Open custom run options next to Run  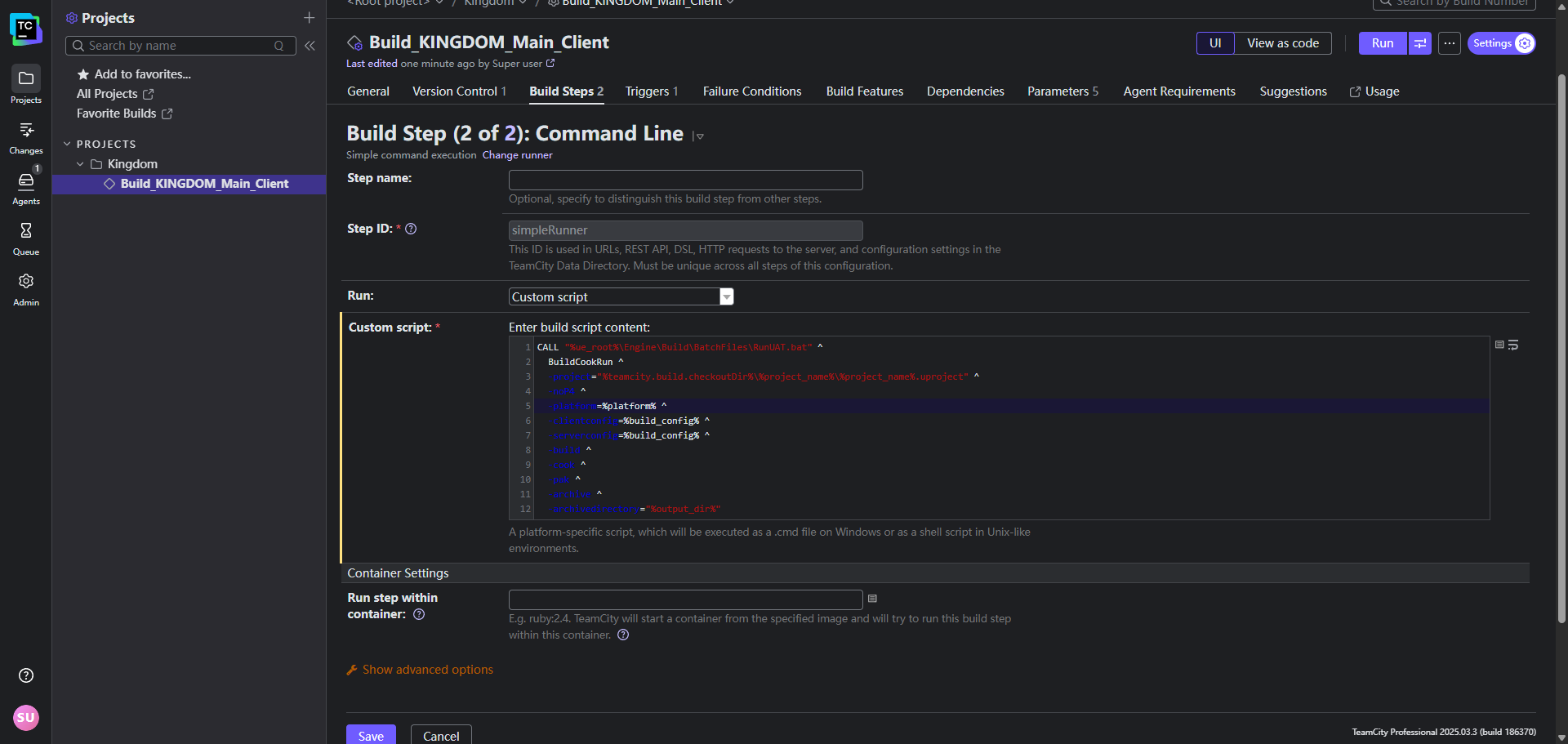point(1420,43)
